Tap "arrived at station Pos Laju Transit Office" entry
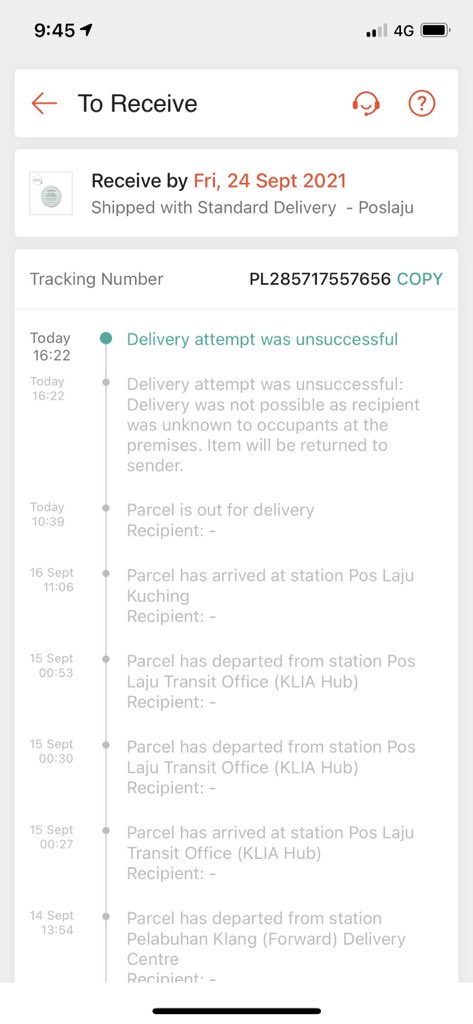This screenshot has width=473, height=1024. click(x=270, y=853)
